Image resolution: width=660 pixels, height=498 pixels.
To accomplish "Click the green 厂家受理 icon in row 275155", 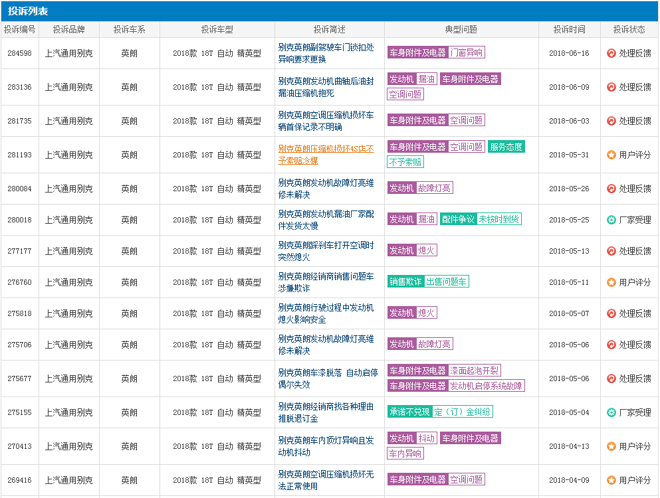I will [x=611, y=413].
